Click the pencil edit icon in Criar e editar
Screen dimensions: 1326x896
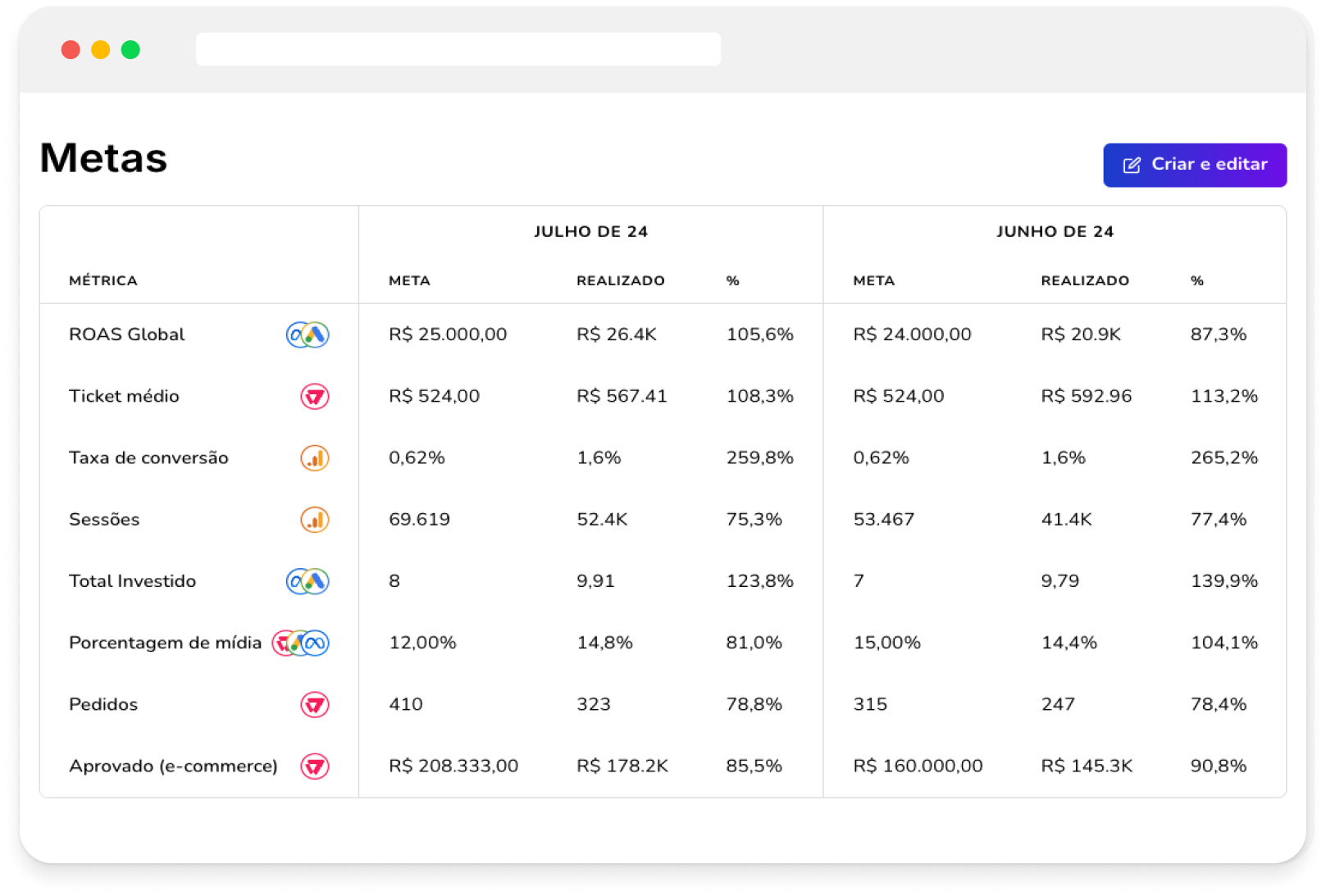click(x=1132, y=165)
